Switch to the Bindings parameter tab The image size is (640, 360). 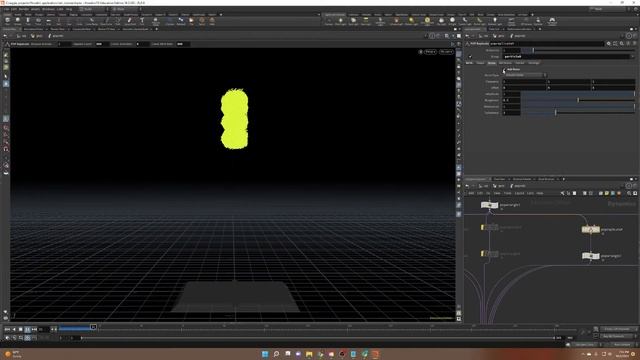point(534,63)
